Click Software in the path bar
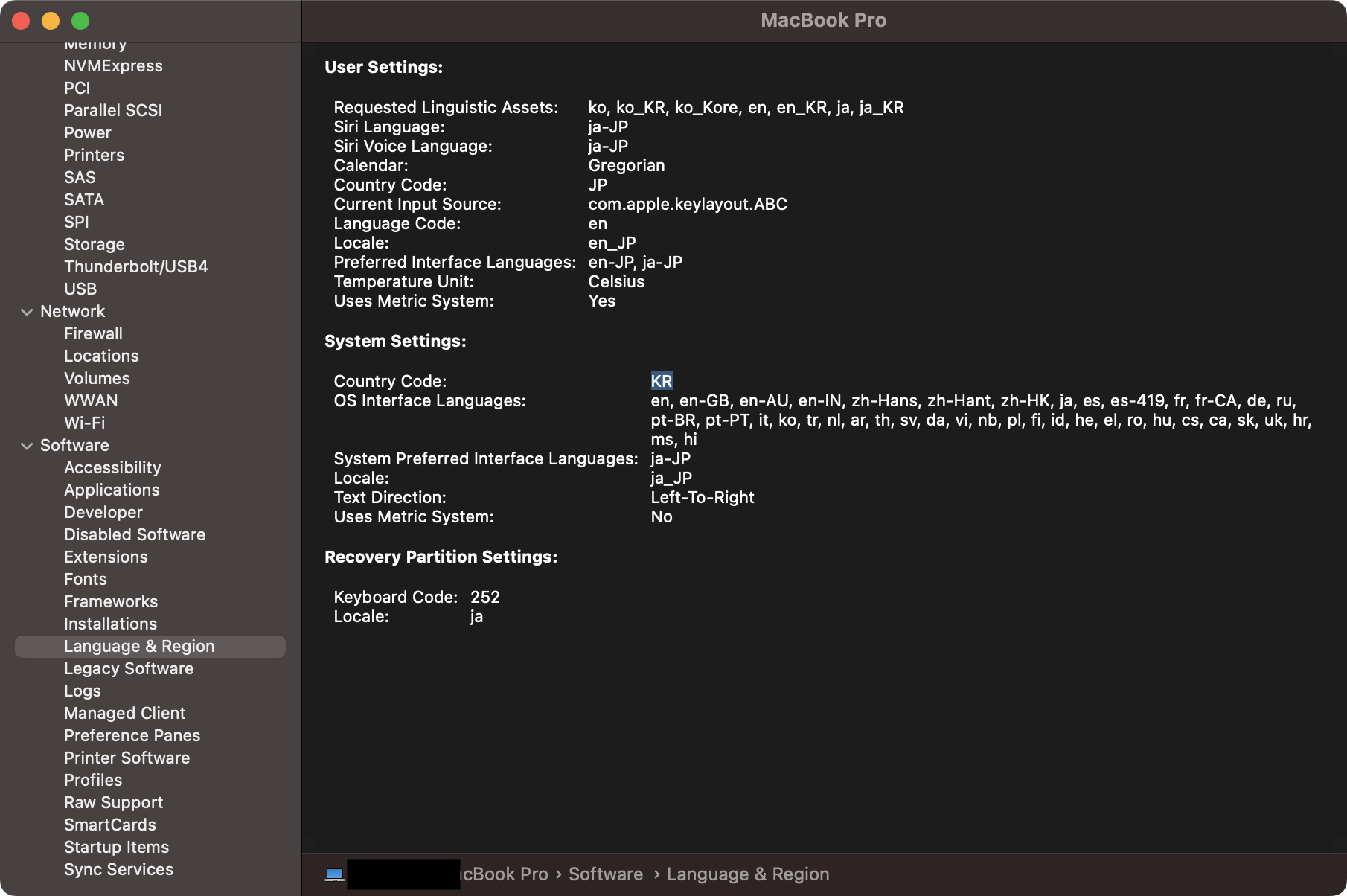This screenshot has height=896, width=1347. point(606,874)
